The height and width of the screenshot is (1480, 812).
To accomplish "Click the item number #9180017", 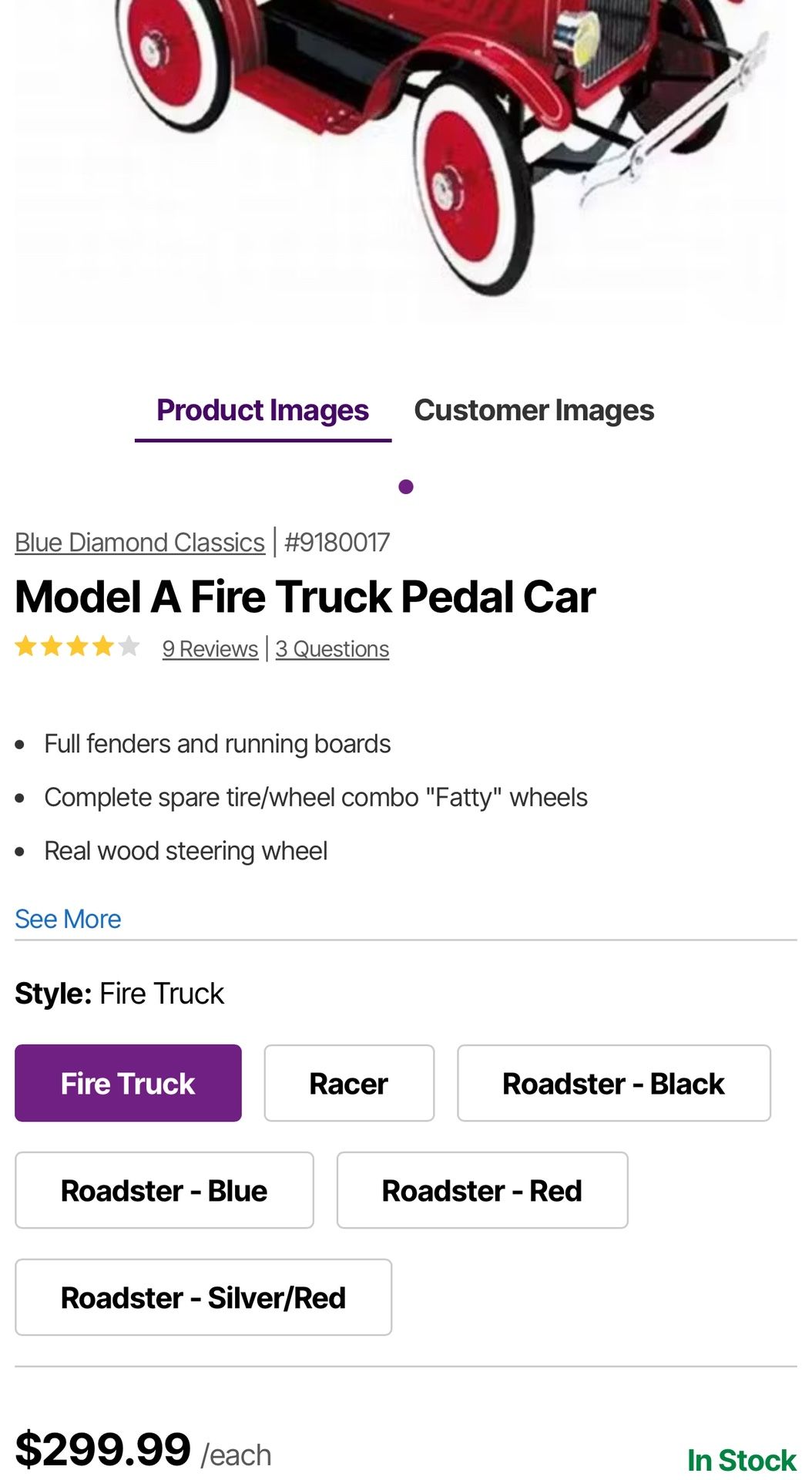I will coord(337,543).
